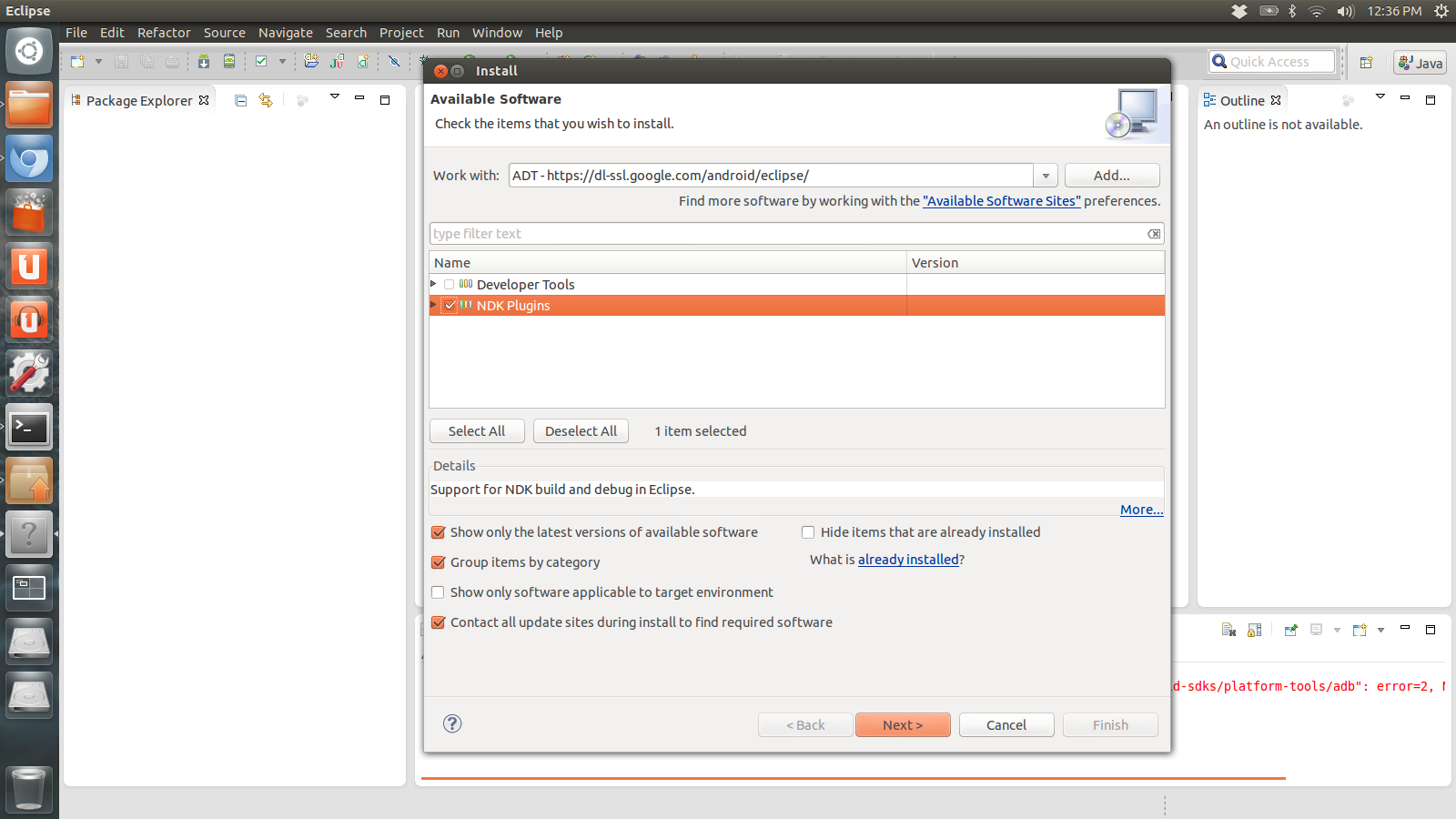Select the Outline tab
Image resolution: width=1456 pixels, height=819 pixels.
pyautogui.click(x=1242, y=100)
